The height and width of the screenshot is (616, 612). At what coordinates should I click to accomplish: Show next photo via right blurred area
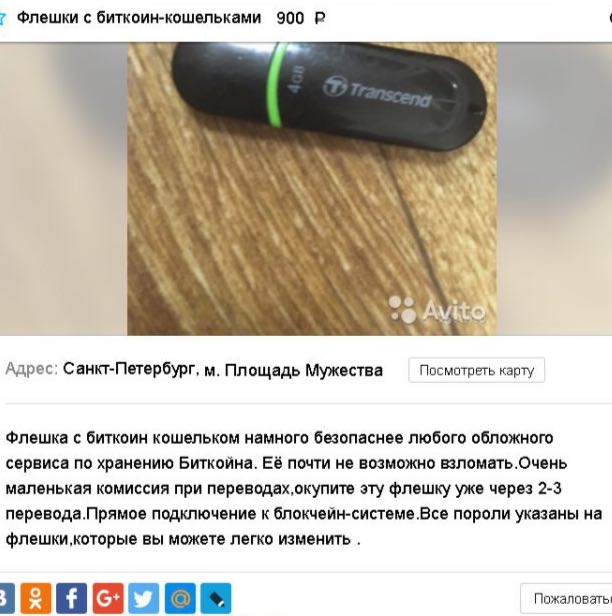[554, 189]
